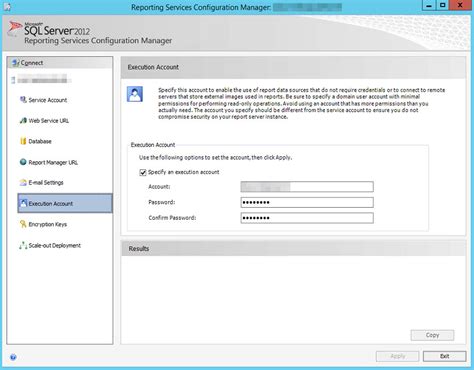Click the Service Account icon

[23, 100]
